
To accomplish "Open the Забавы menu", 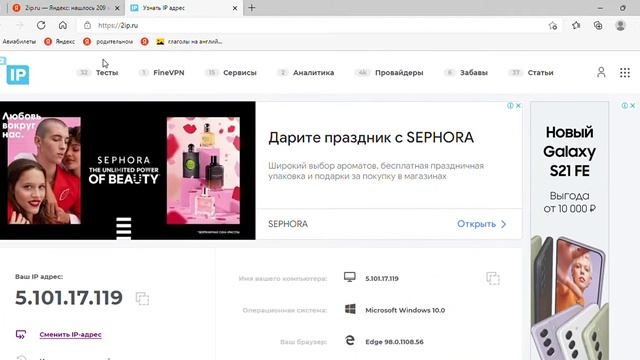I will (473, 73).
